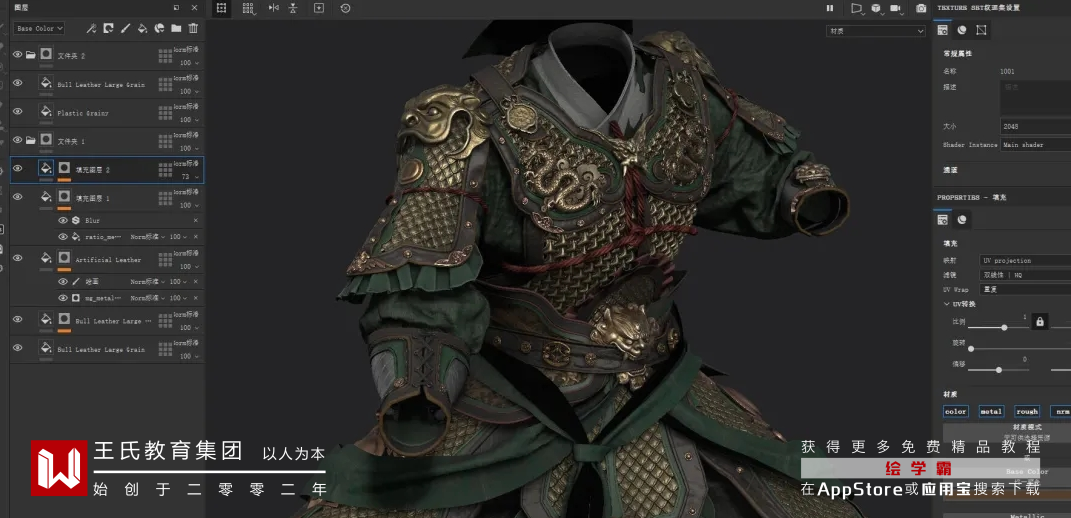Open the opacity dropdown of the Plastic Grainy layer
Image resolution: width=1071 pixels, height=518 pixels.
coord(190,120)
